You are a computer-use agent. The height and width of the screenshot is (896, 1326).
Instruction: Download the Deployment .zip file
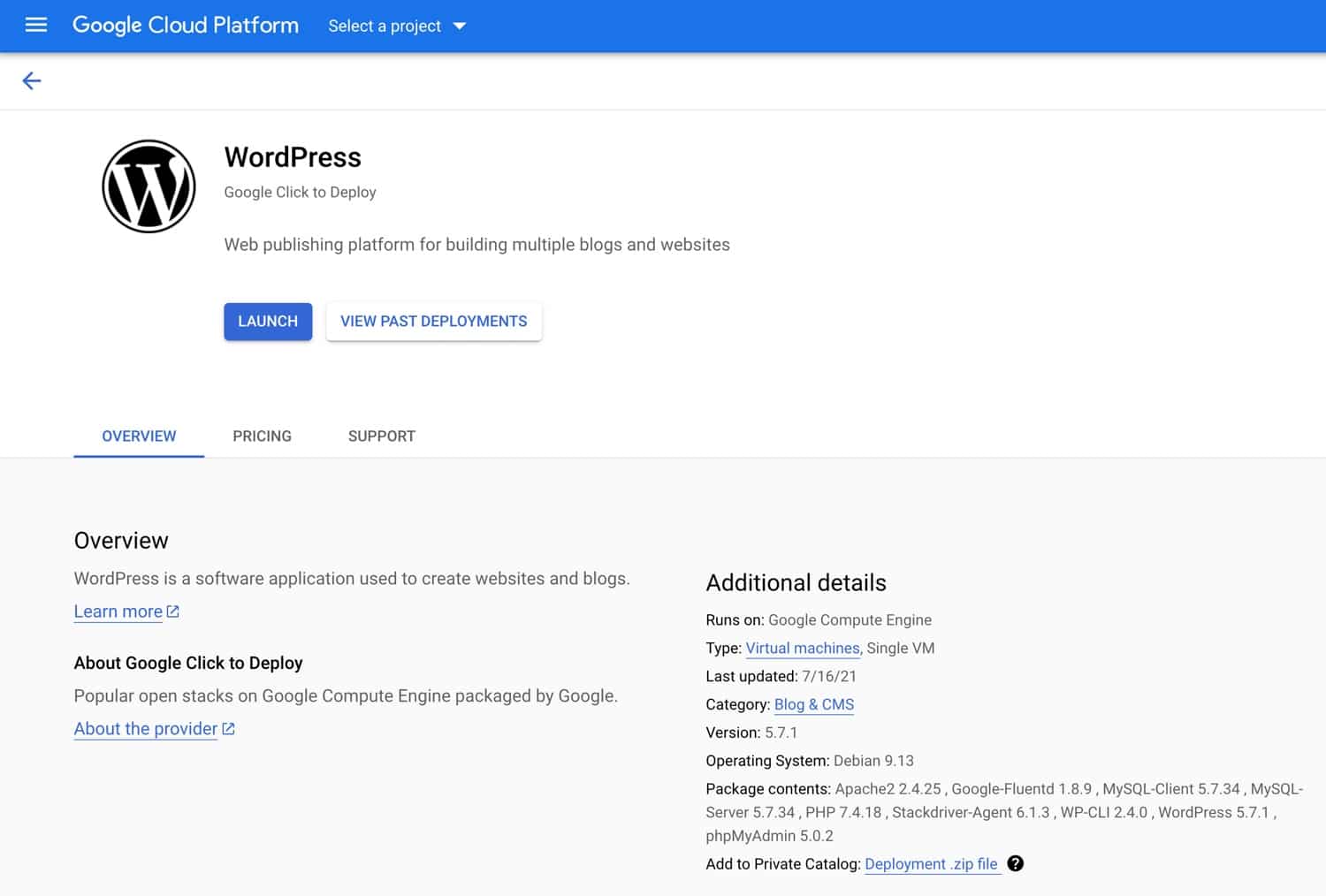[930, 863]
